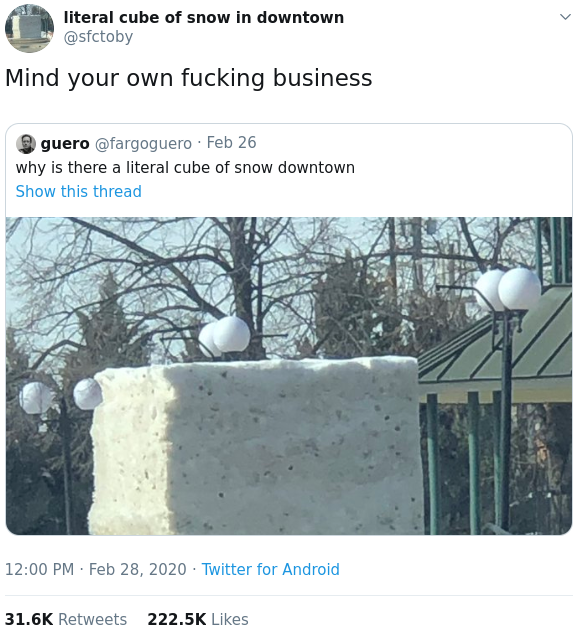Click the quoted tweet text about snow cube
Viewport: 582px width, 638px height.
(185, 168)
